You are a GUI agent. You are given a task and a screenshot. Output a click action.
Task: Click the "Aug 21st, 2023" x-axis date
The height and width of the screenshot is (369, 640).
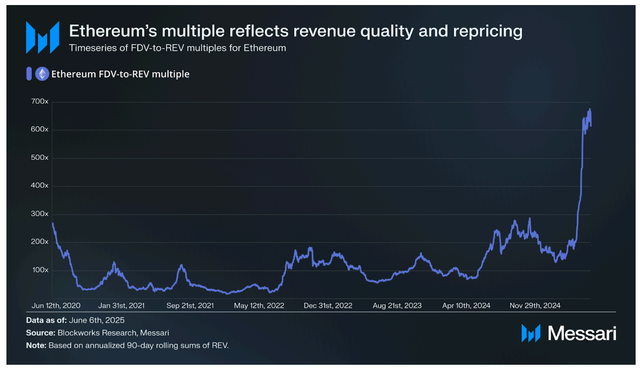(397, 305)
